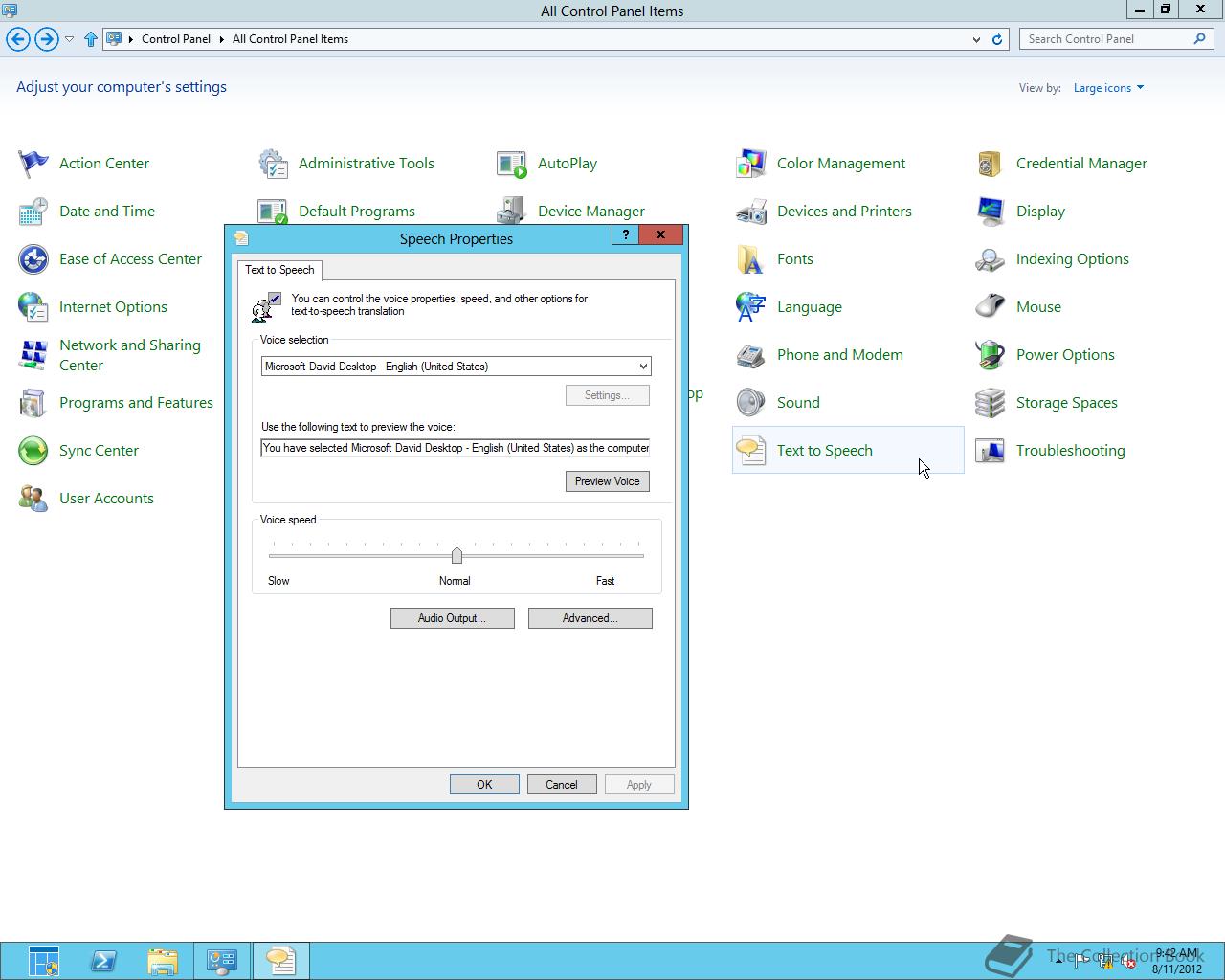The width and height of the screenshot is (1225, 980).
Task: Go up one folder level
Action: [x=91, y=39]
